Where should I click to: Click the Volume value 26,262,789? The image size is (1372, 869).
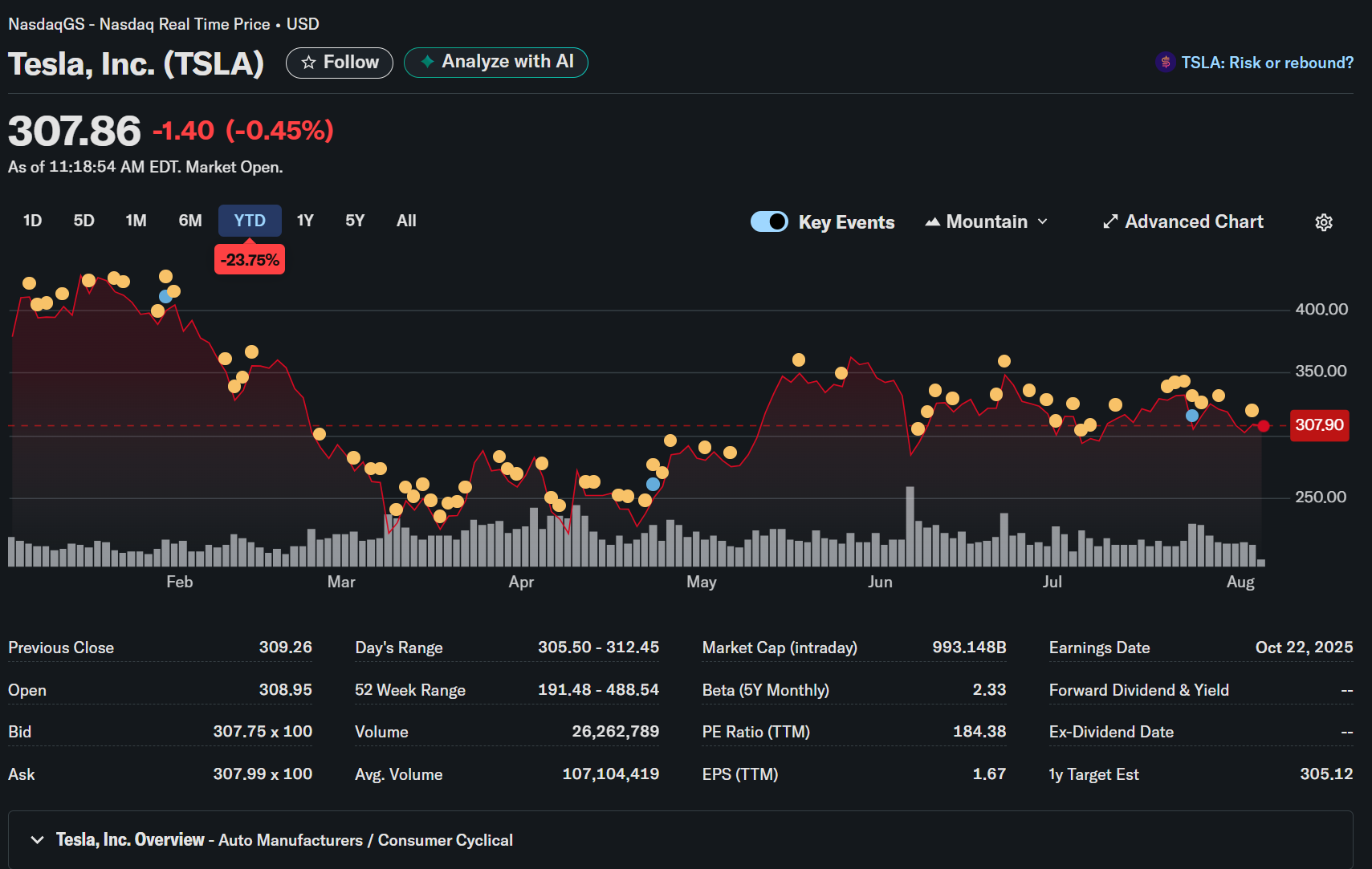click(x=616, y=731)
